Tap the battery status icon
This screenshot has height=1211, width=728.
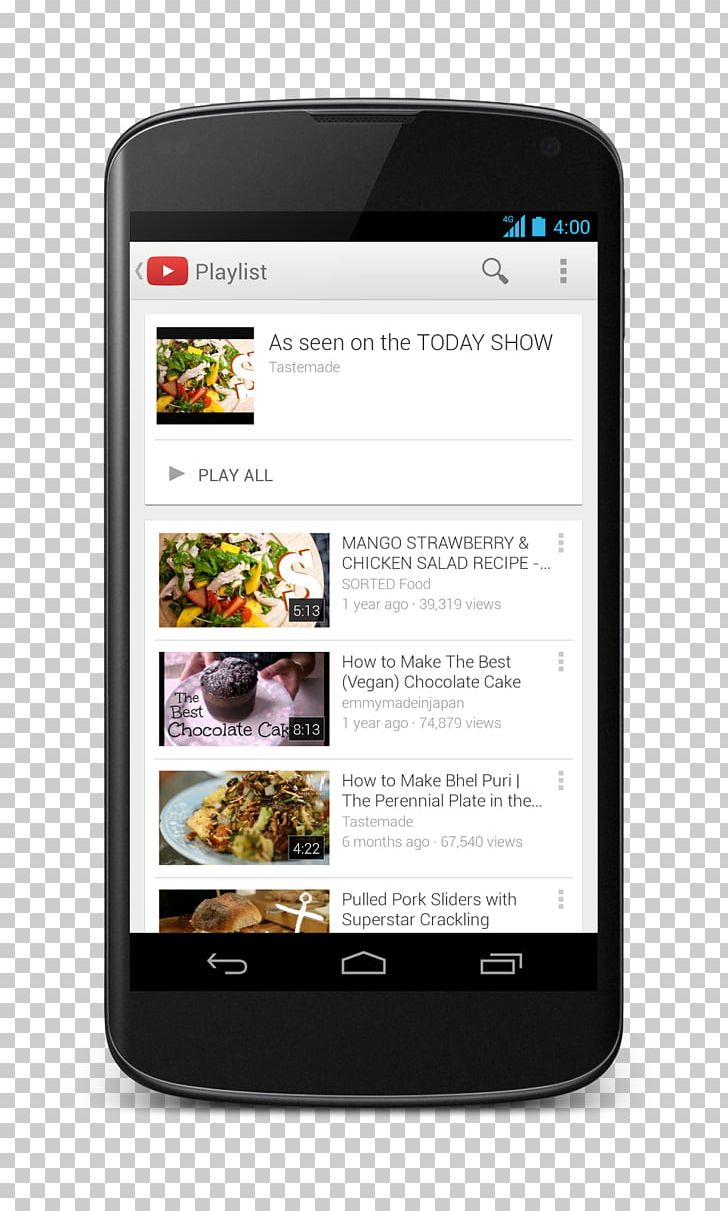(x=539, y=227)
